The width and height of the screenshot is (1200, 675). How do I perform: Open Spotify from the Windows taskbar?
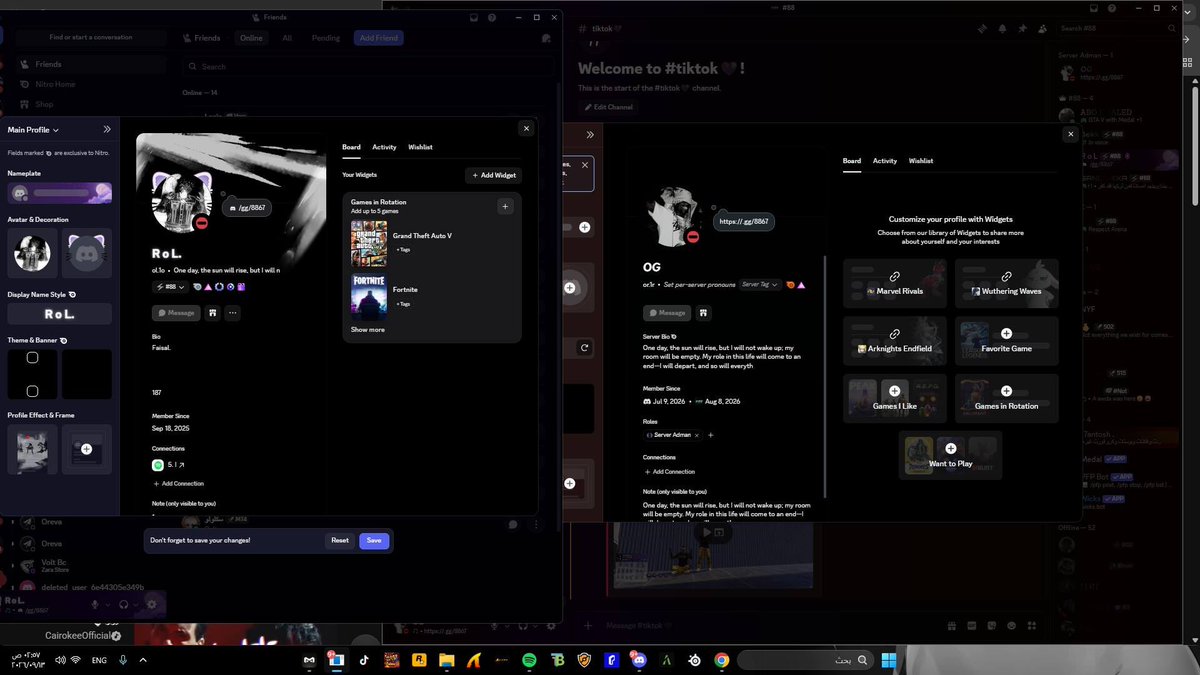pyautogui.click(x=529, y=661)
